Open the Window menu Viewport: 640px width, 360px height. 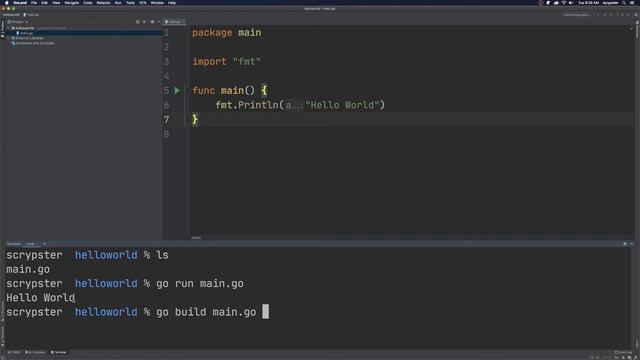[157, 2]
